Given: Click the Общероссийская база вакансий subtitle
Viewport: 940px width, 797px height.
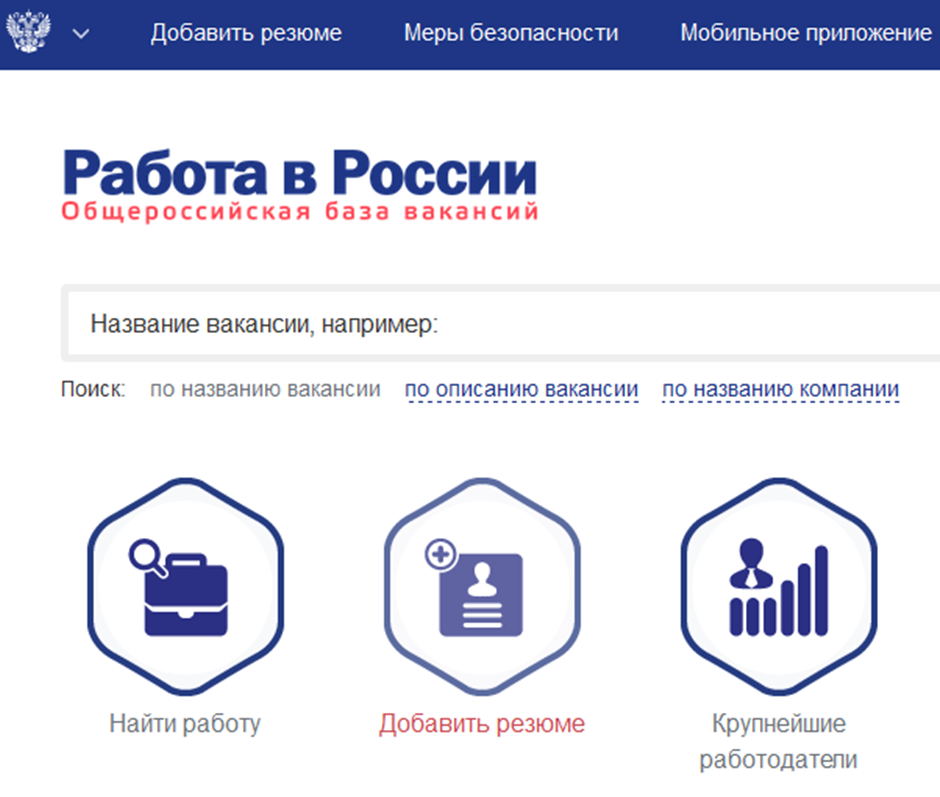Looking at the screenshot, I should pyautogui.click(x=300, y=212).
